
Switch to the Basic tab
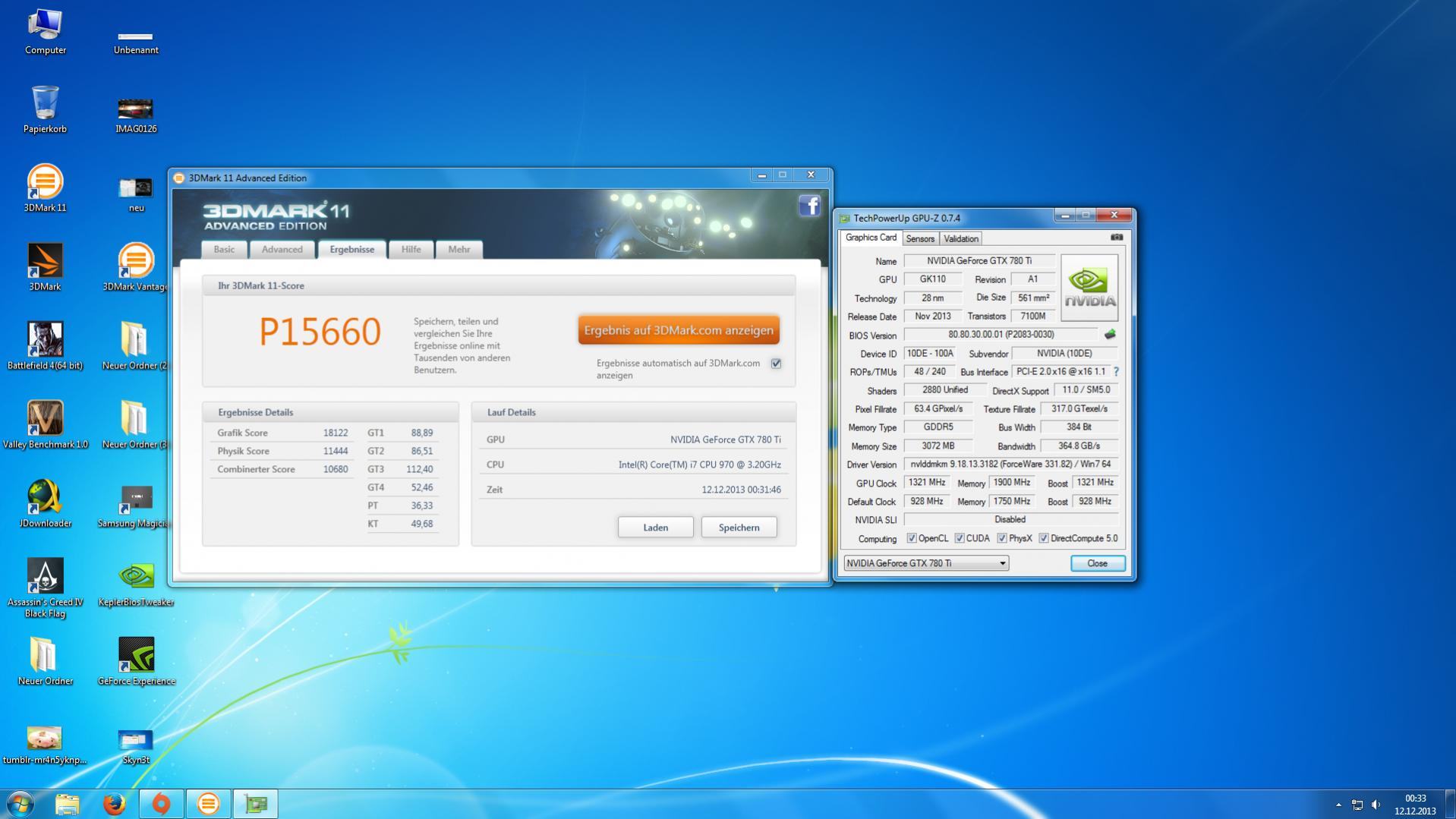pos(224,249)
